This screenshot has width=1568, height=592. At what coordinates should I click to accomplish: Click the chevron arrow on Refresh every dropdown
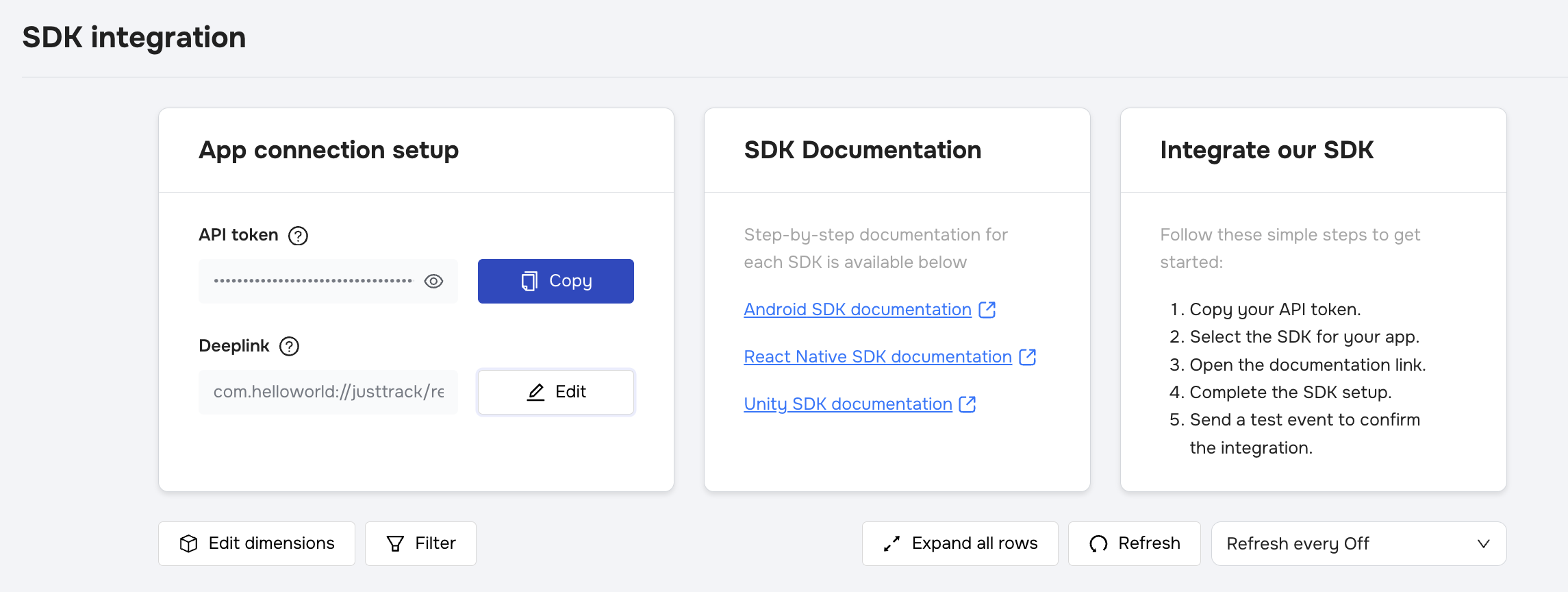(x=1483, y=543)
